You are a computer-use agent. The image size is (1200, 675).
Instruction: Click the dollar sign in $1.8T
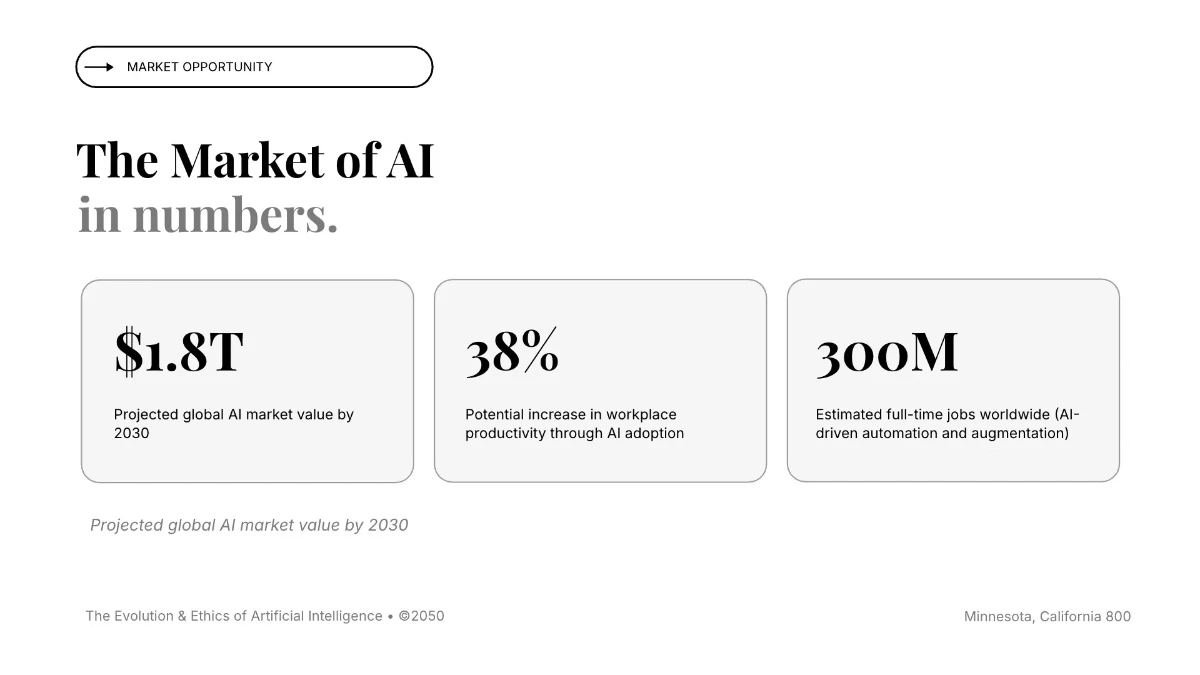pos(128,351)
